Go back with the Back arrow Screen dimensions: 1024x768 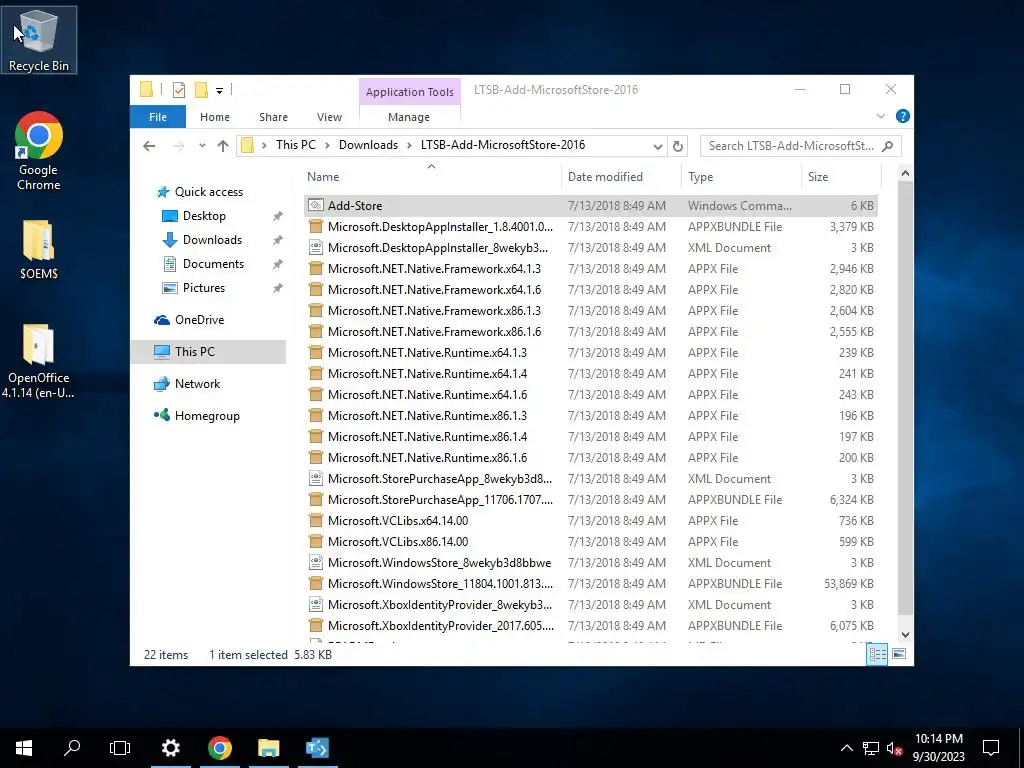click(149, 146)
